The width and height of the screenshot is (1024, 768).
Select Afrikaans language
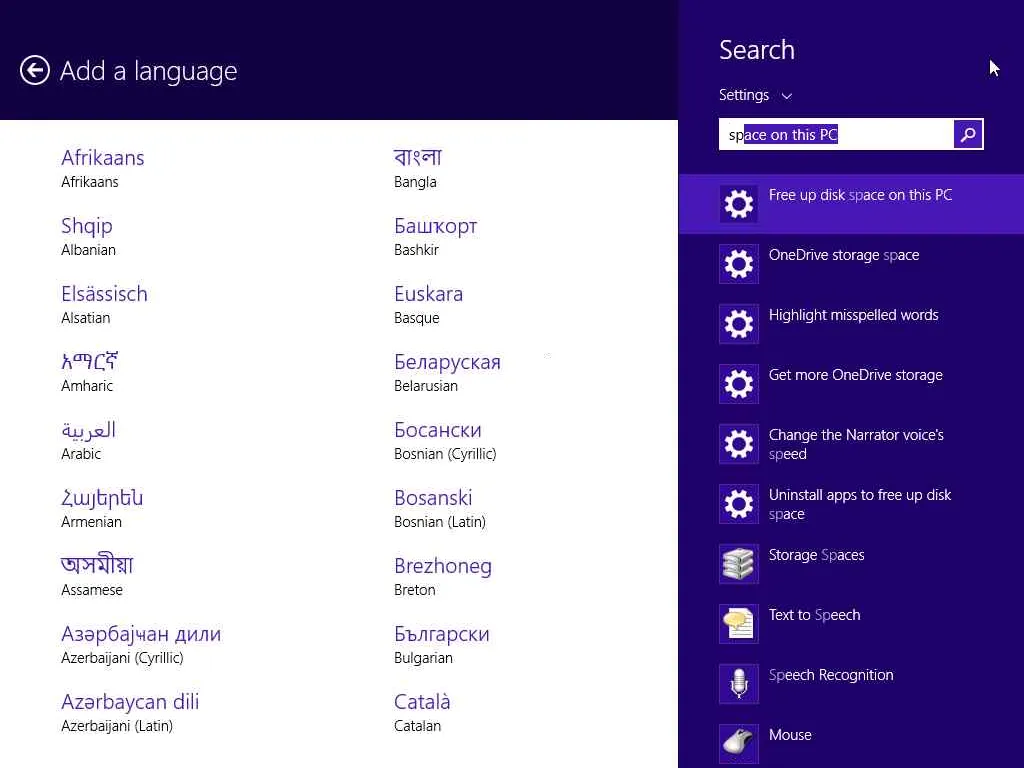(103, 168)
